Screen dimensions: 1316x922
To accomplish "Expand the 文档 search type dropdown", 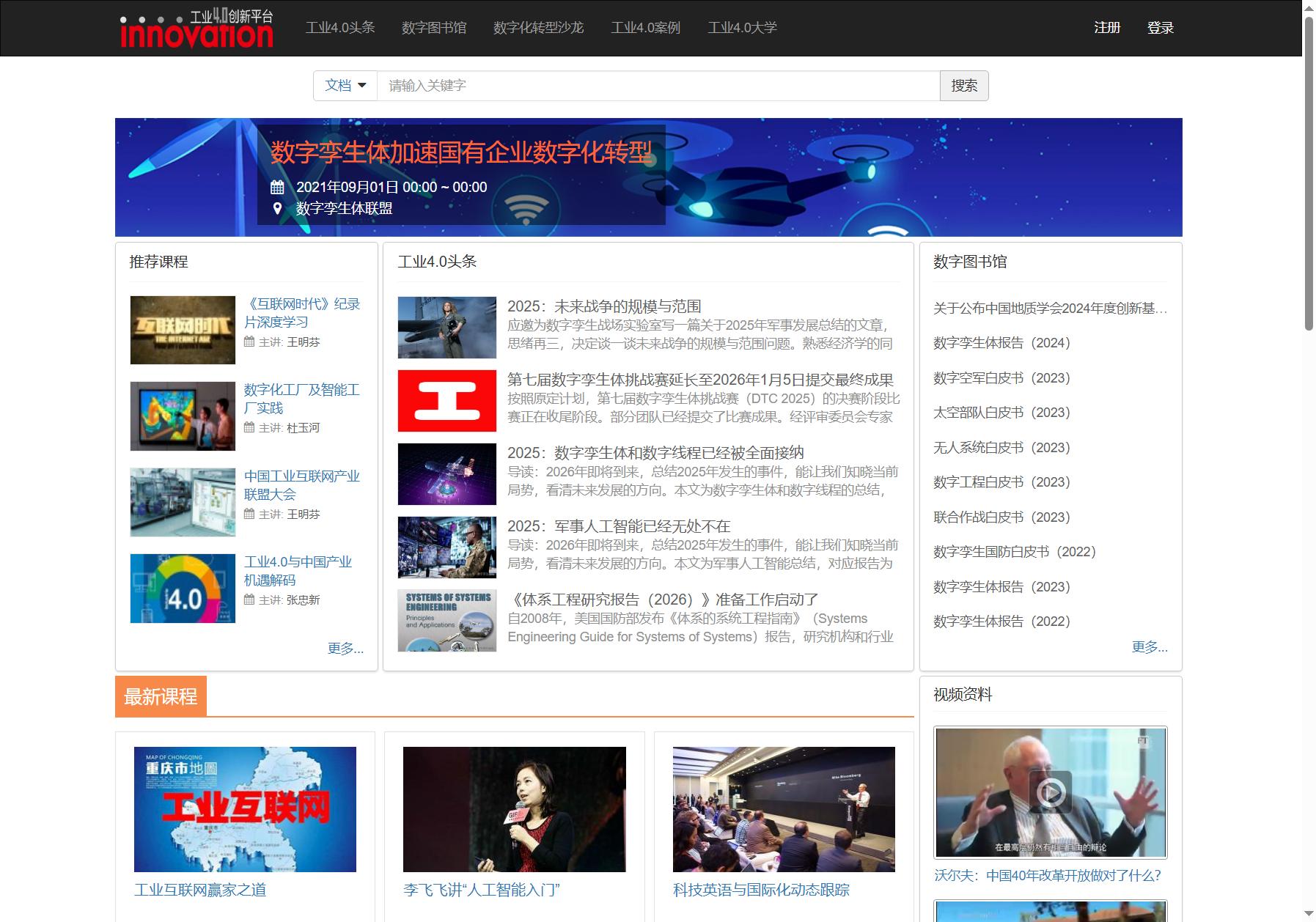I will [345, 86].
